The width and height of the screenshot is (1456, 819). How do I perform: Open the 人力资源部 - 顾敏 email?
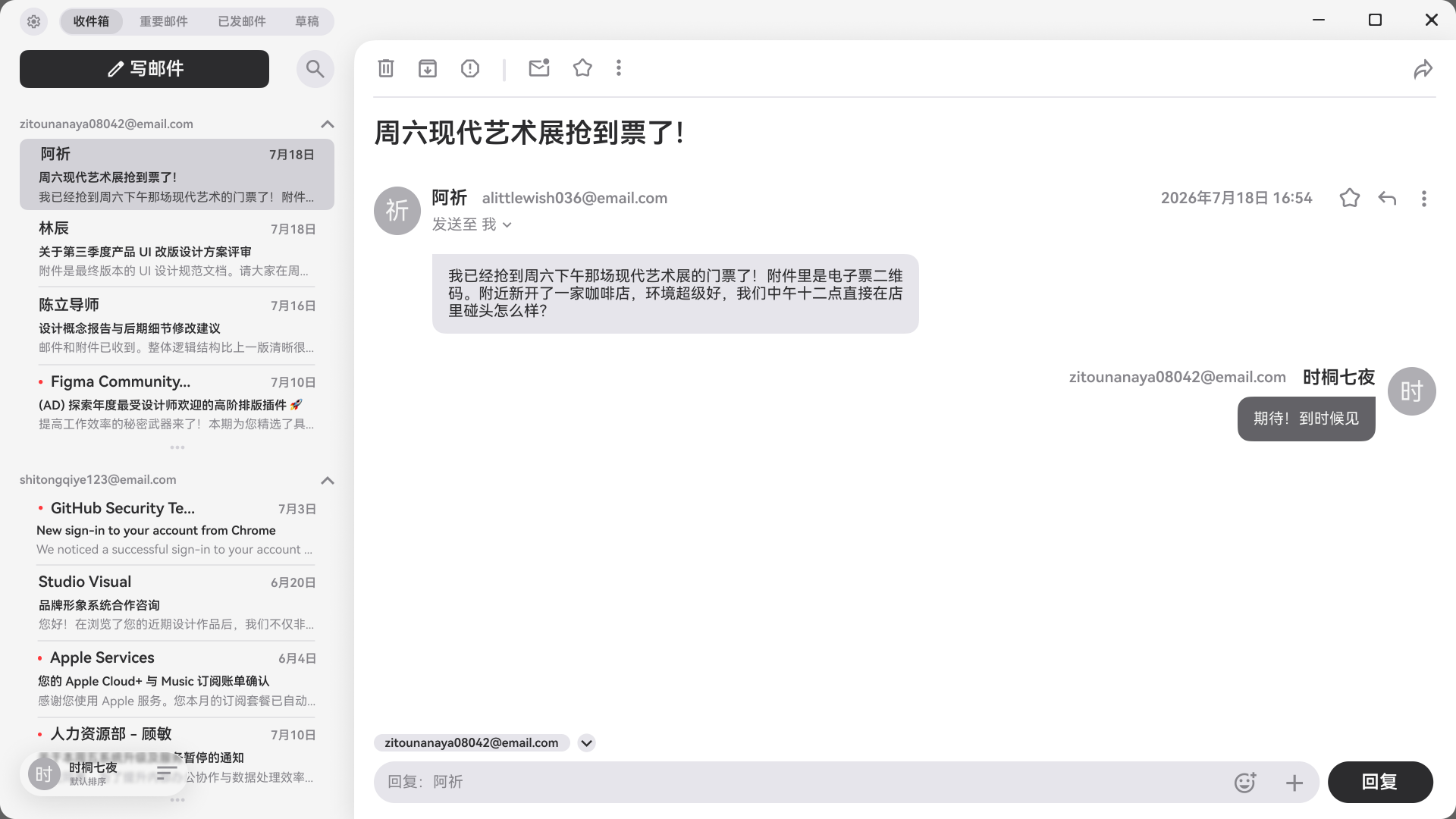click(x=177, y=755)
